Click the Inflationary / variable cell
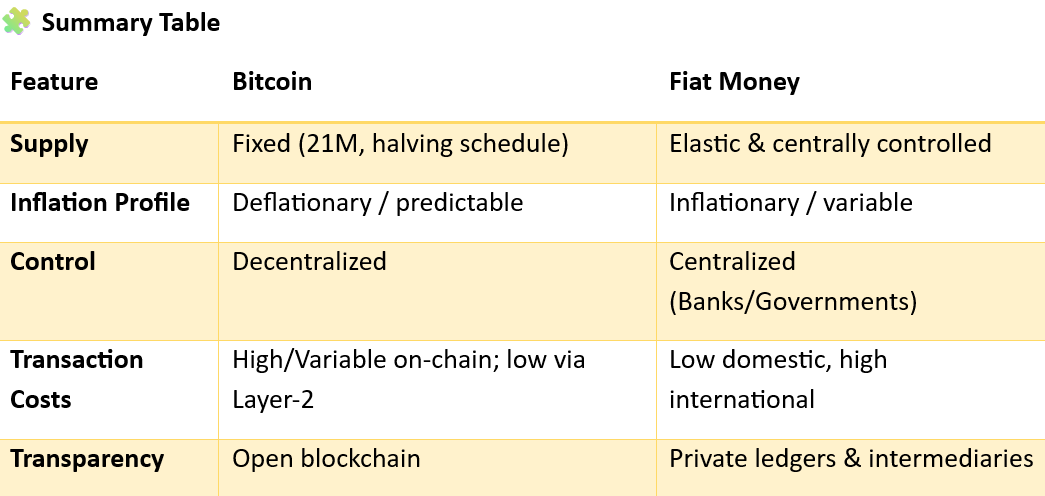1045x496 pixels. (x=790, y=203)
